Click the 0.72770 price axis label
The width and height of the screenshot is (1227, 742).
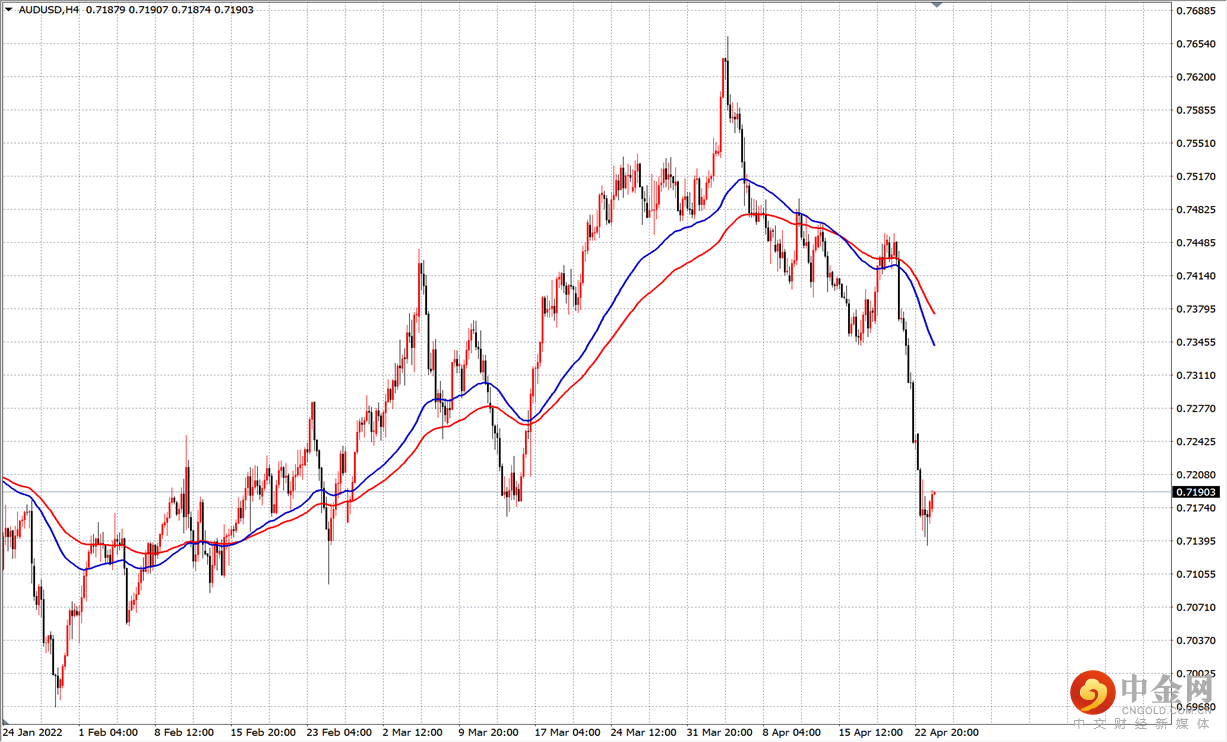tap(1196, 409)
